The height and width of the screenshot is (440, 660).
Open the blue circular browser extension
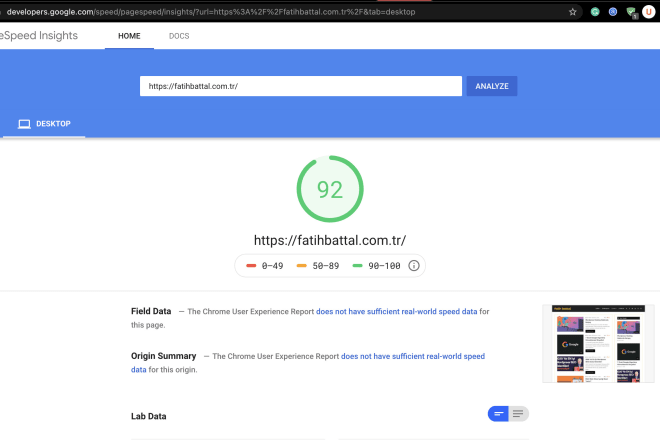click(x=613, y=12)
